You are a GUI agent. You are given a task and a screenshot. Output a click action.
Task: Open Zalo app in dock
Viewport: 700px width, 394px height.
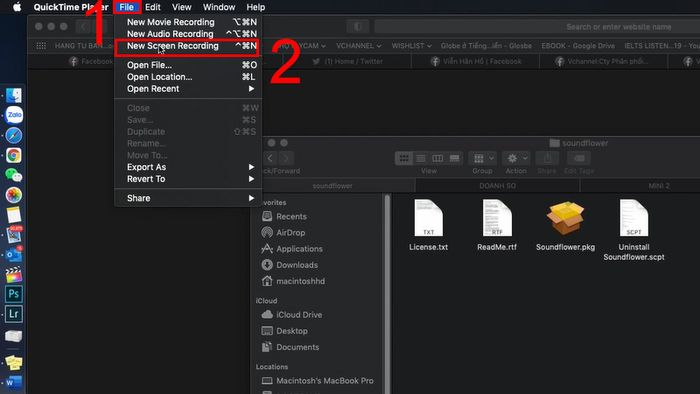tap(14, 115)
